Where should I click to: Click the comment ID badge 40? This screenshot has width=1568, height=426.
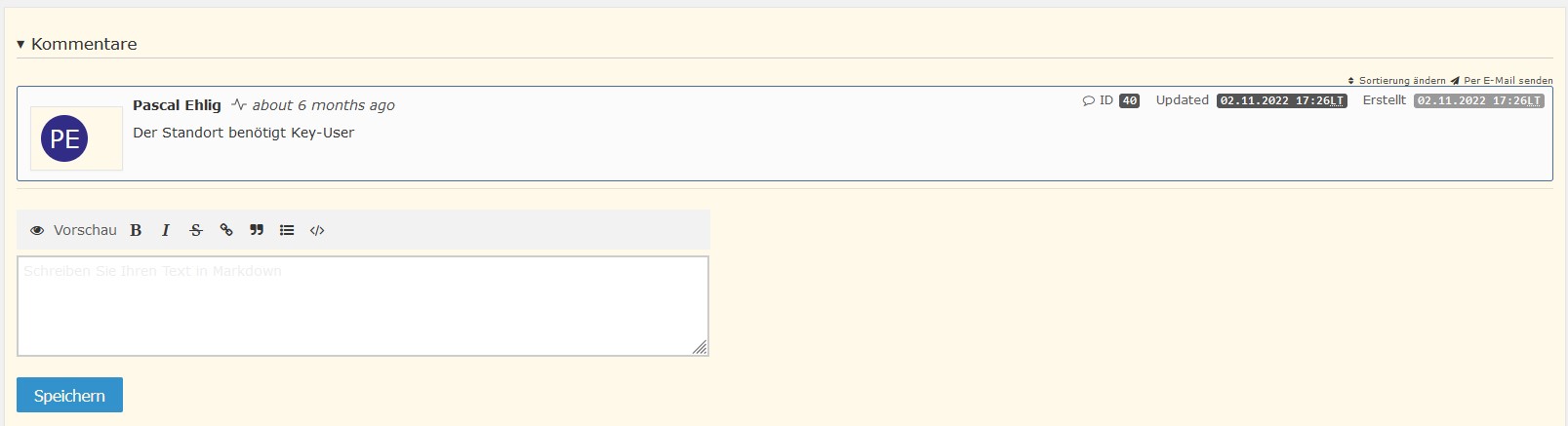1129,100
